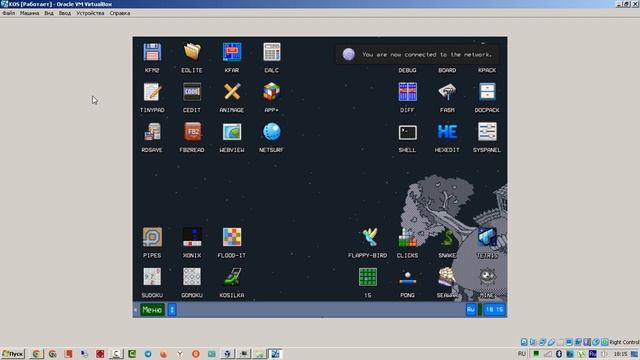Launch the XONIX game icon

tap(192, 237)
